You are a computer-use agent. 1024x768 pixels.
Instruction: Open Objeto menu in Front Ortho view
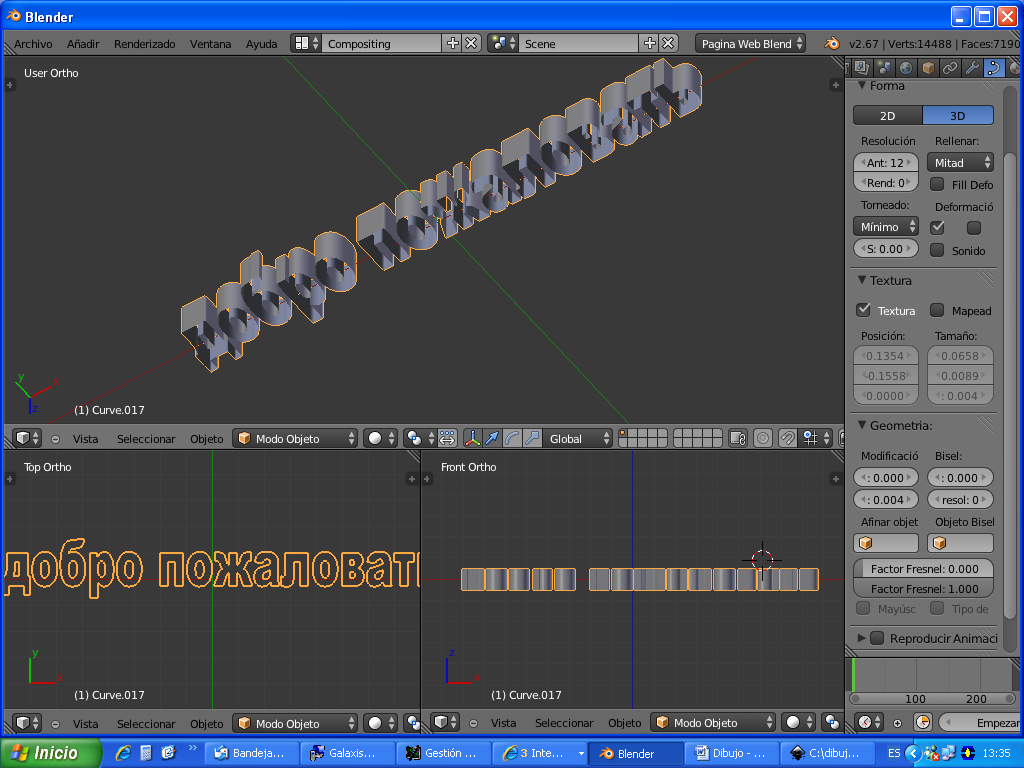pyautogui.click(x=624, y=723)
